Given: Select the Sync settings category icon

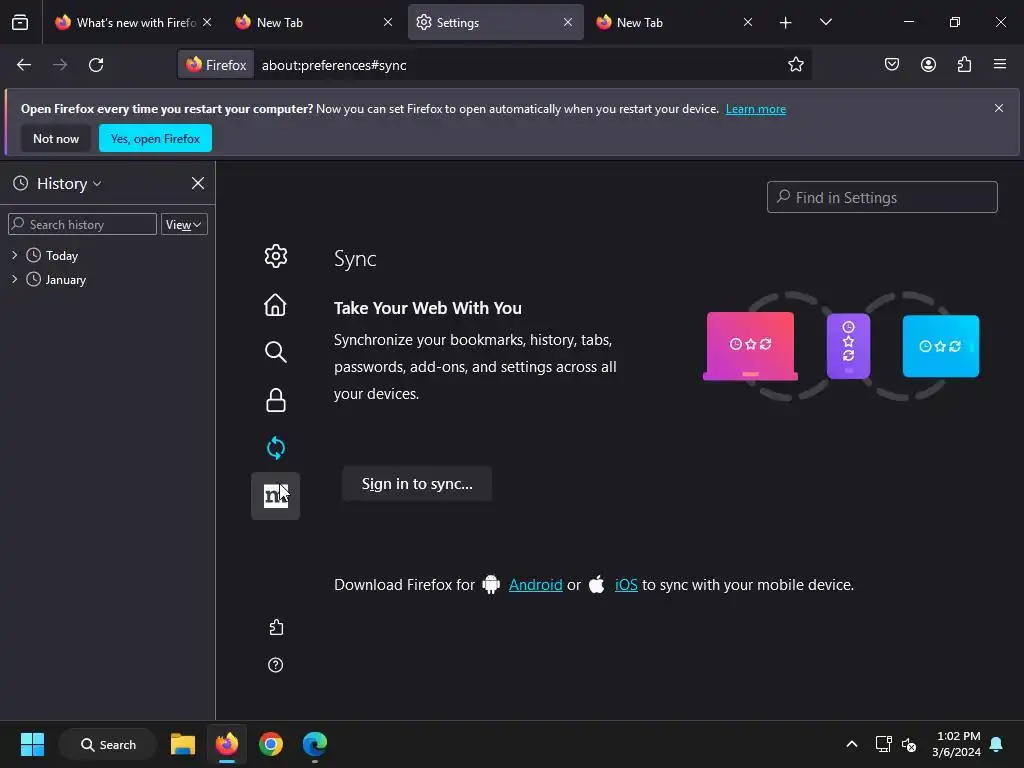Looking at the screenshot, I should pyautogui.click(x=276, y=448).
